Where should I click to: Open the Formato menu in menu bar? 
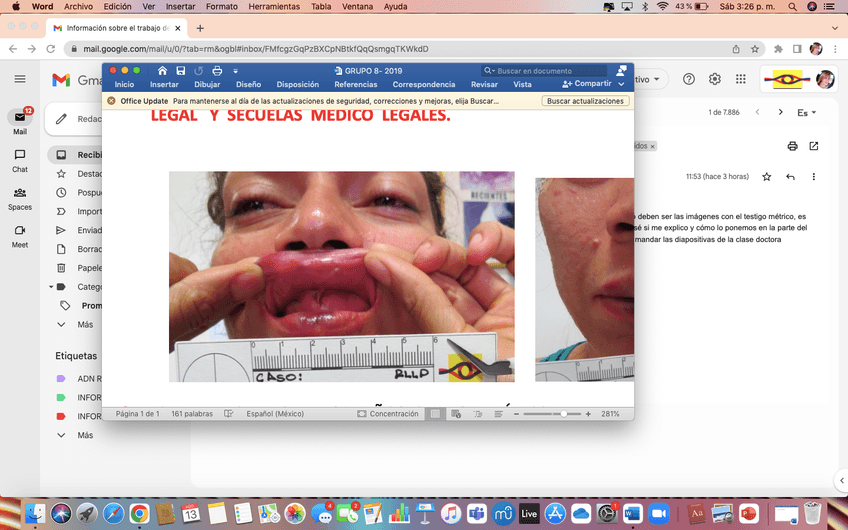(x=221, y=6)
